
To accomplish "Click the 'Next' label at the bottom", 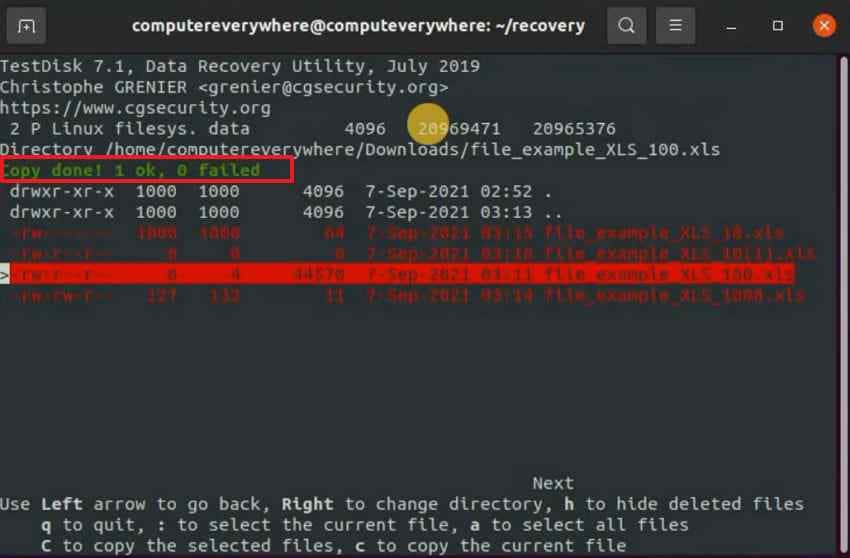I will (x=553, y=483).
